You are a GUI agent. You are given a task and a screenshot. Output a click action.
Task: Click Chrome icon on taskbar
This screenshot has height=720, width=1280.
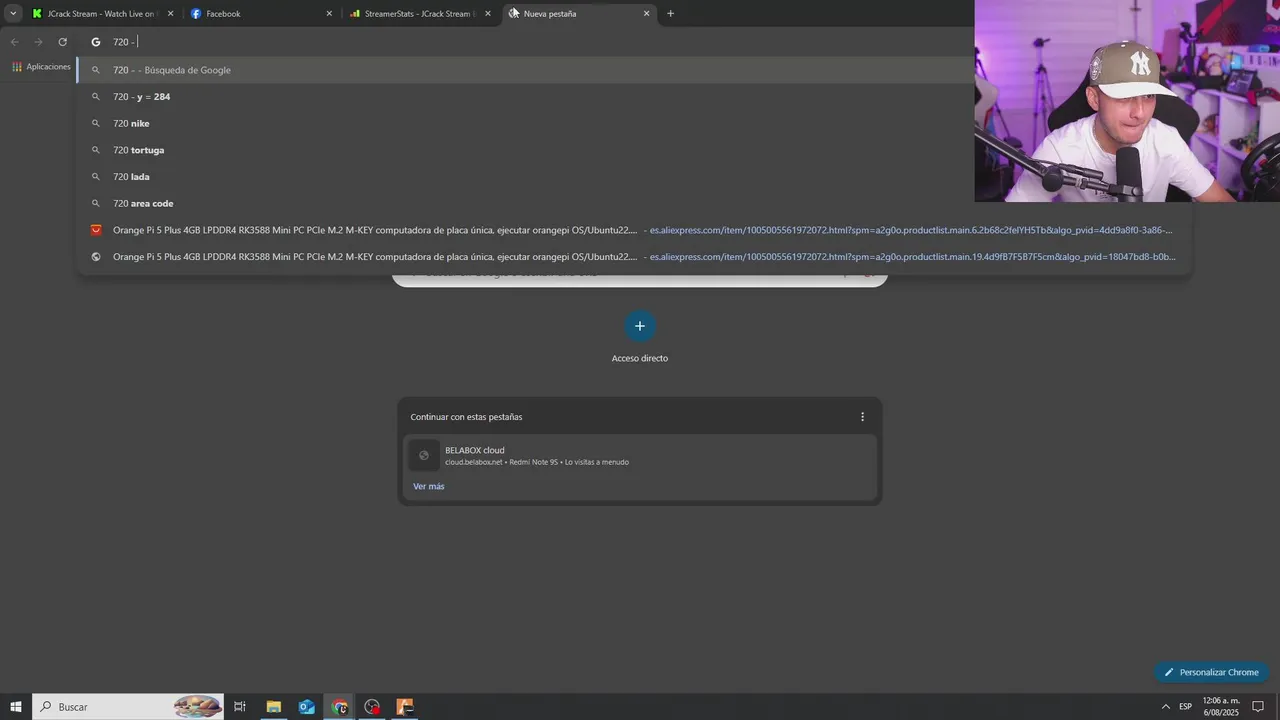(x=340, y=707)
